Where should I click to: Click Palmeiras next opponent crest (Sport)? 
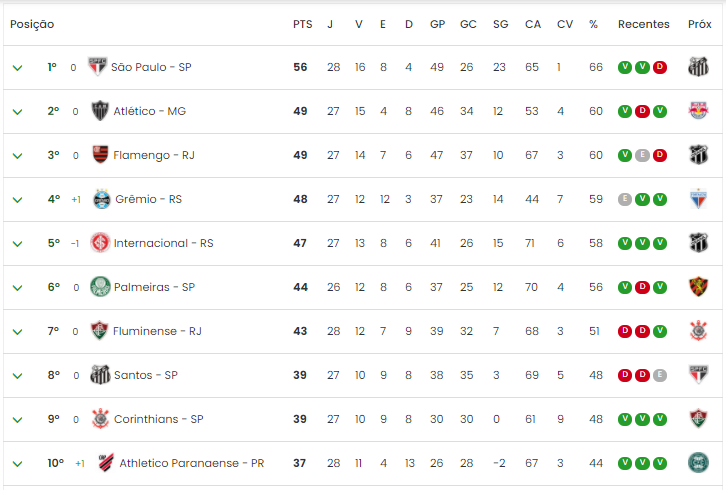(x=698, y=287)
